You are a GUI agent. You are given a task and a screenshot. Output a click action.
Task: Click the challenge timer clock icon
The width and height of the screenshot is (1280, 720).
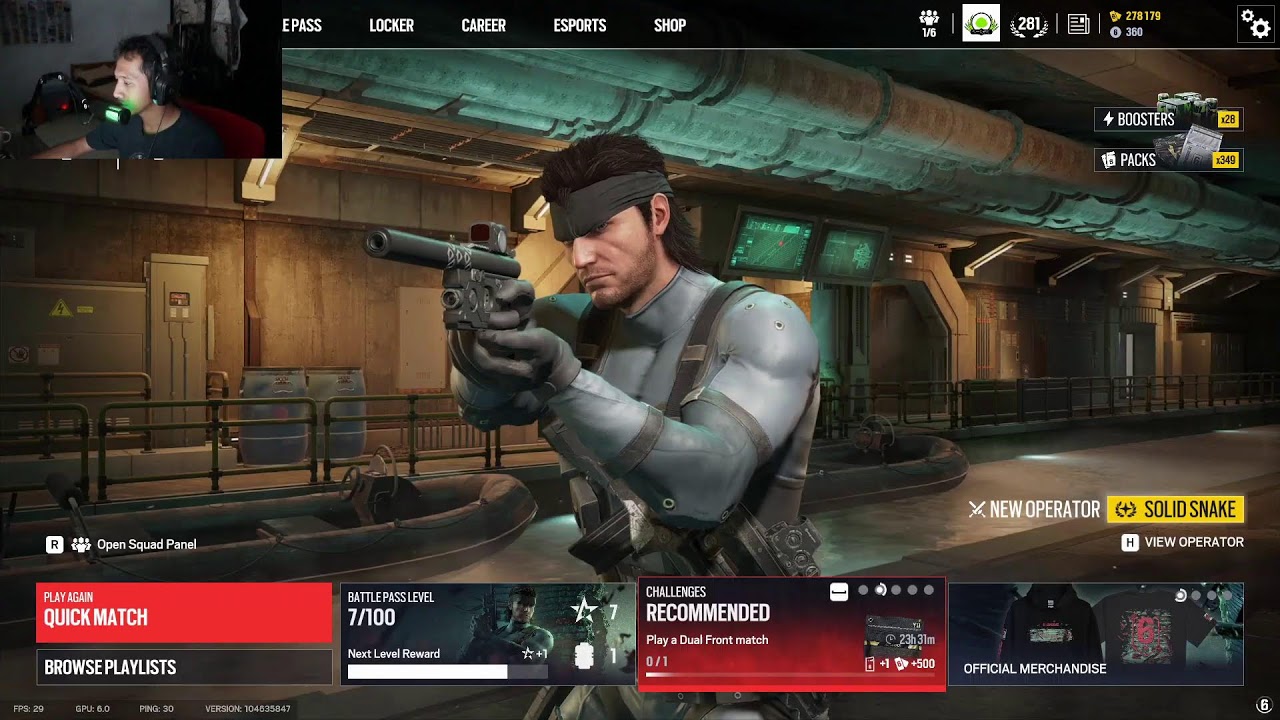click(x=891, y=640)
